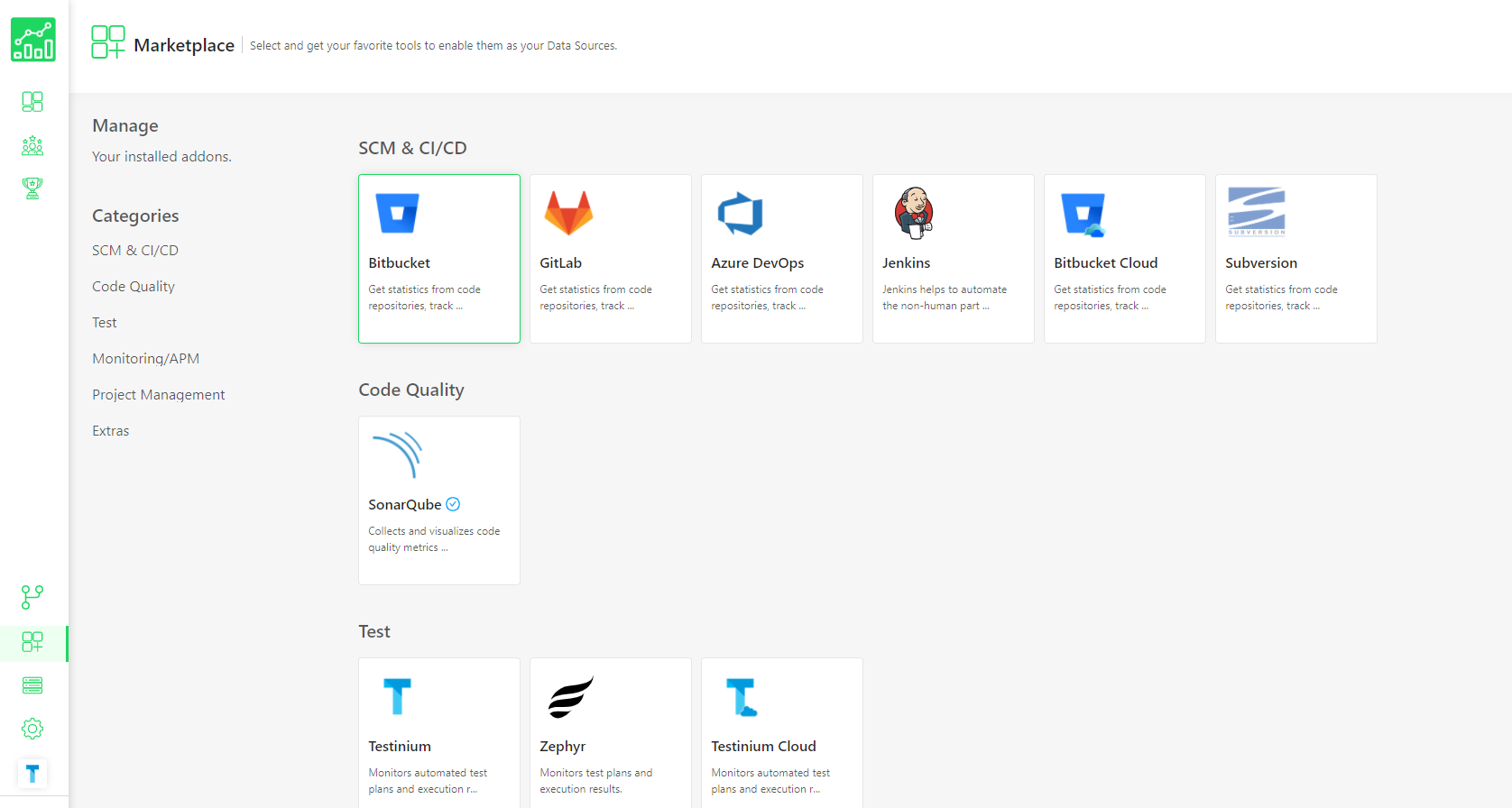Click 'Your installed addons.' text
Image resolution: width=1512 pixels, height=808 pixels.
(162, 157)
